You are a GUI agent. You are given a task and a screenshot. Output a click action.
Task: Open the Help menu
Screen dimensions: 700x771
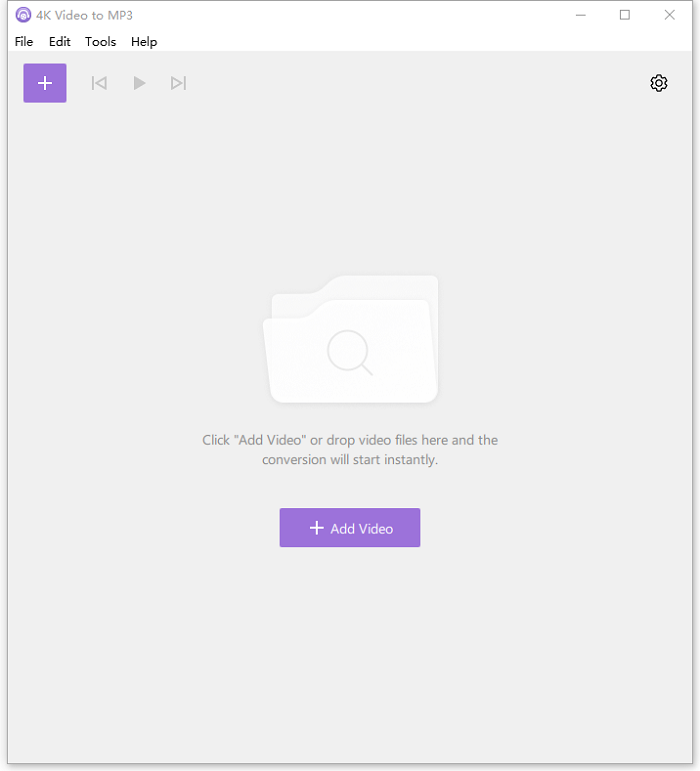(144, 42)
